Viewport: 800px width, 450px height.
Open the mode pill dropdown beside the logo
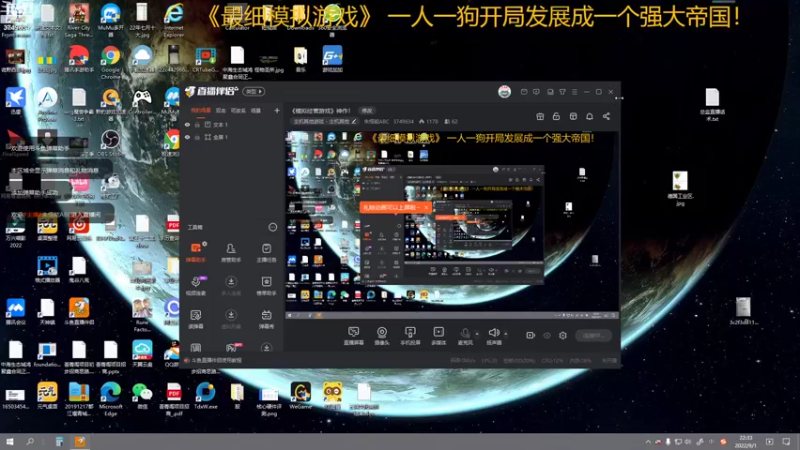point(254,91)
